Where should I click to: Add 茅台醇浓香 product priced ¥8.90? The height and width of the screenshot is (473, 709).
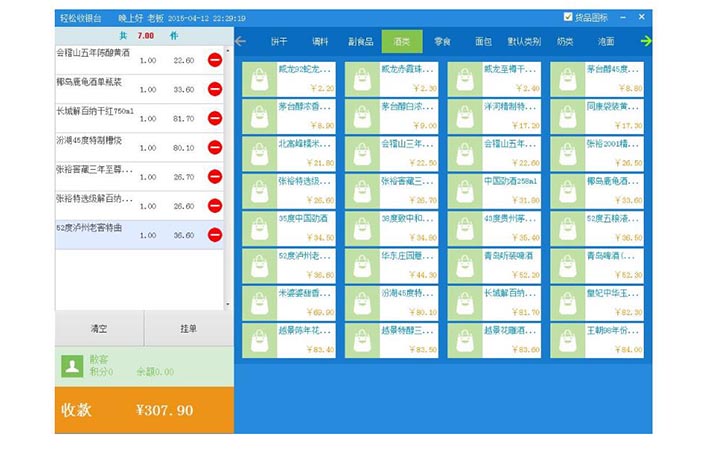click(289, 117)
